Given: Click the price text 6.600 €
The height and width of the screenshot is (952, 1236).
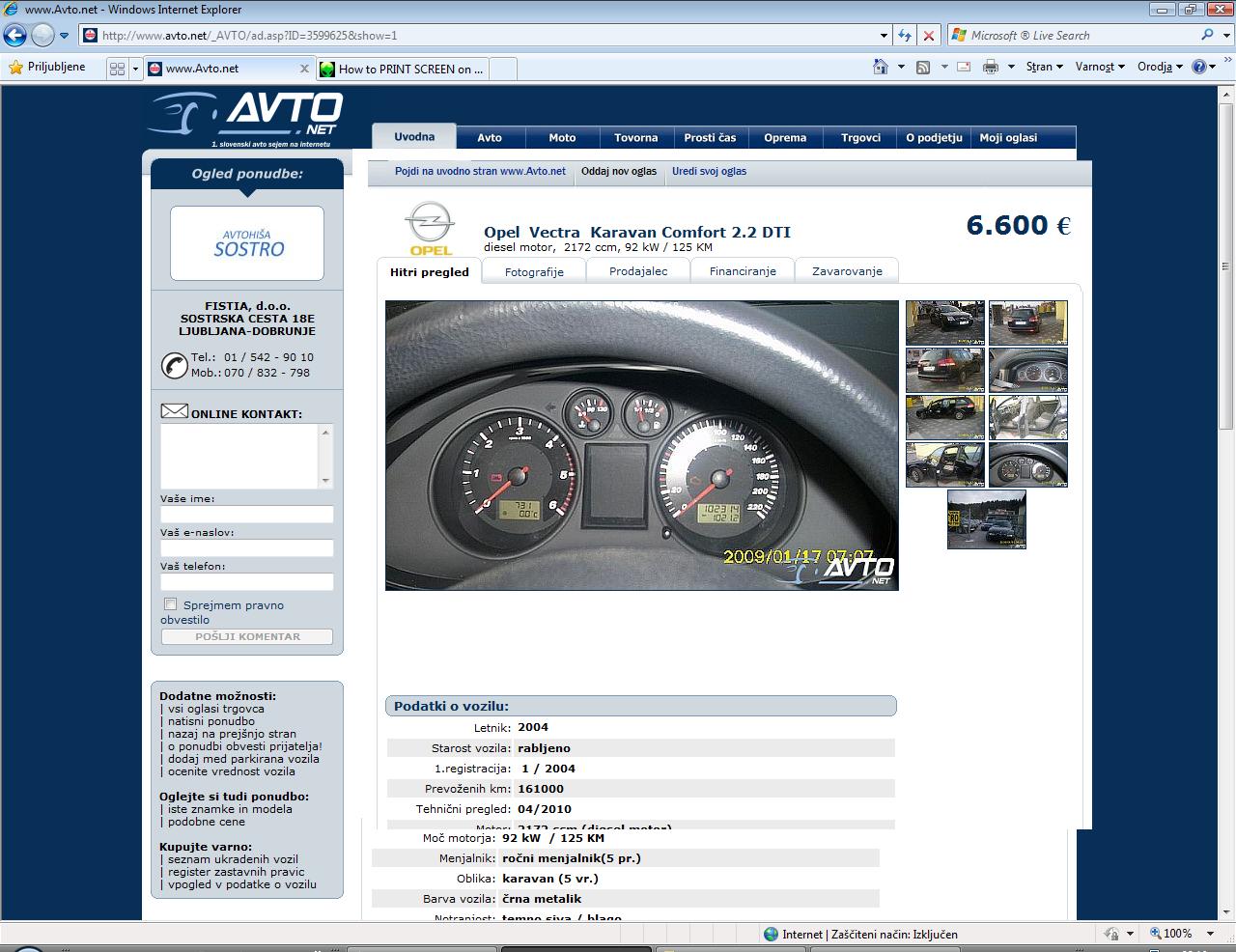Looking at the screenshot, I should point(1019,225).
